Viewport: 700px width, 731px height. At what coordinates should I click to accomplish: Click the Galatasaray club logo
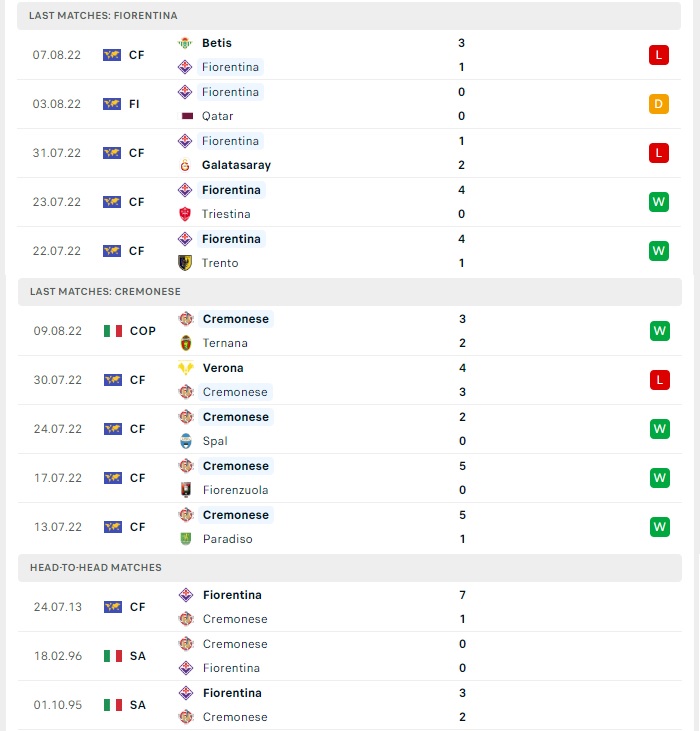coord(185,165)
